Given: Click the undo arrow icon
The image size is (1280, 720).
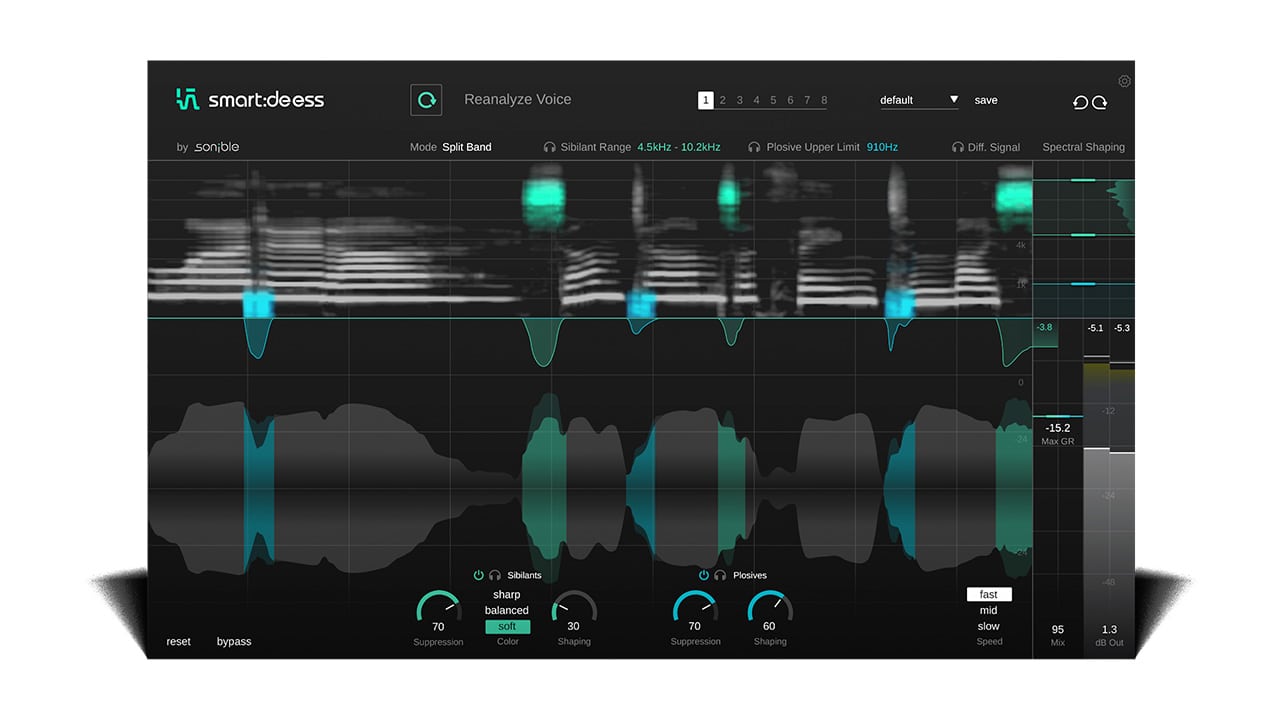Looking at the screenshot, I should pos(1080,102).
